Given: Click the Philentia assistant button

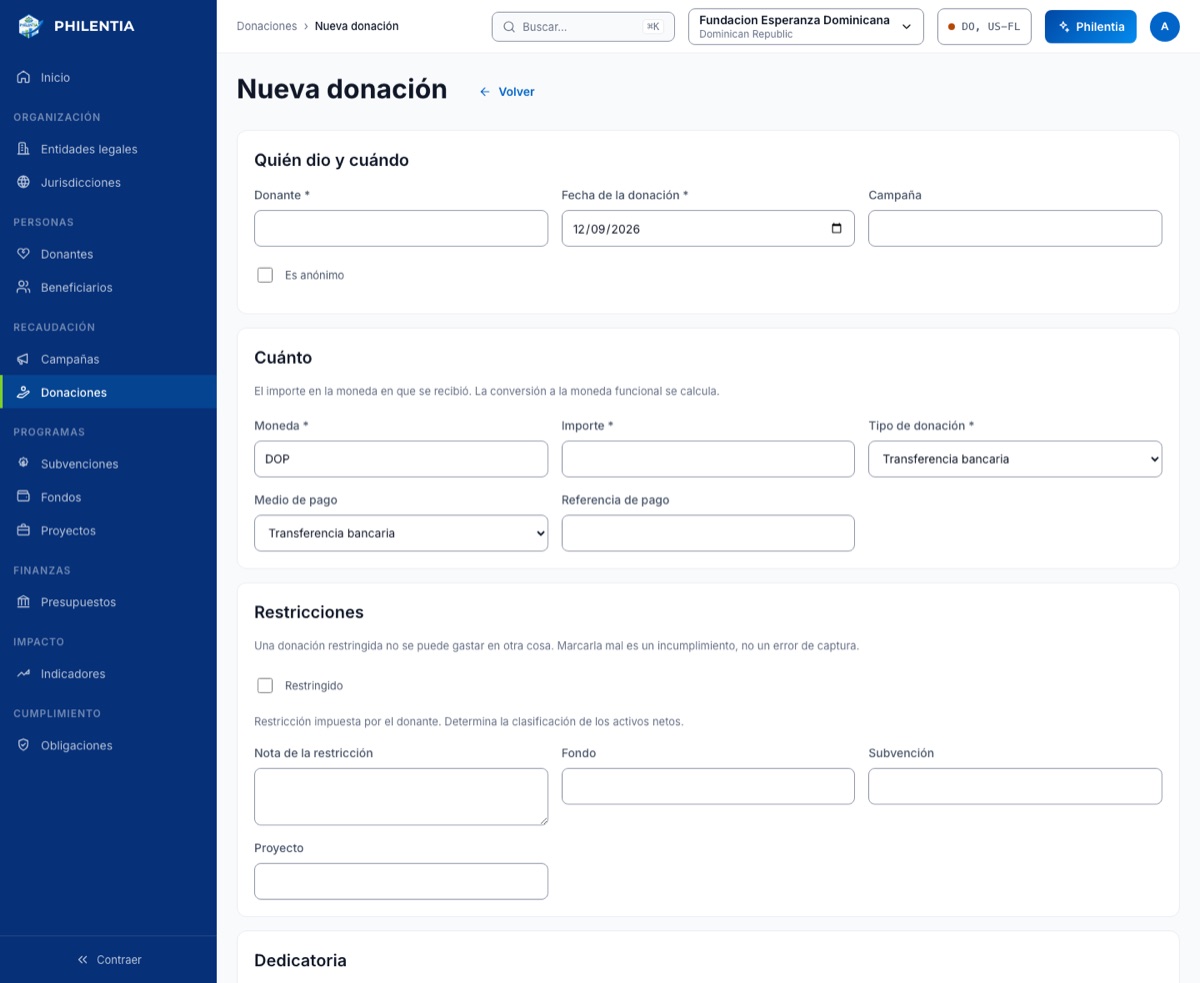Looking at the screenshot, I should click(x=1090, y=26).
